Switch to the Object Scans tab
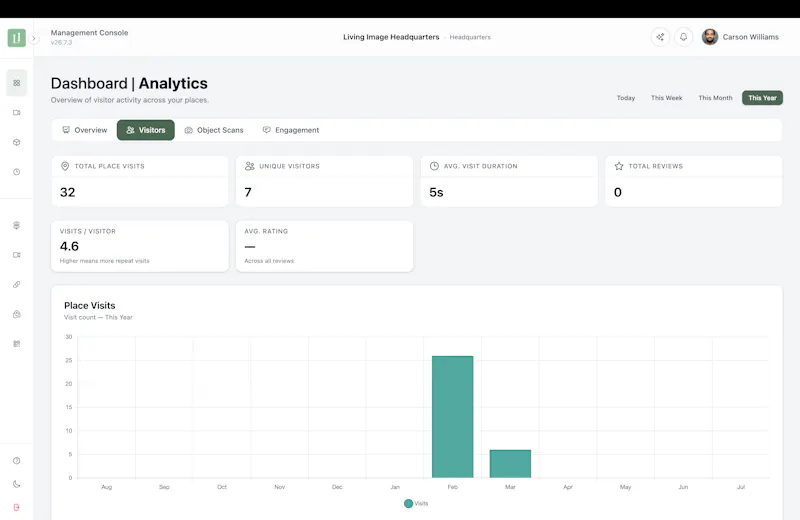 coord(214,130)
